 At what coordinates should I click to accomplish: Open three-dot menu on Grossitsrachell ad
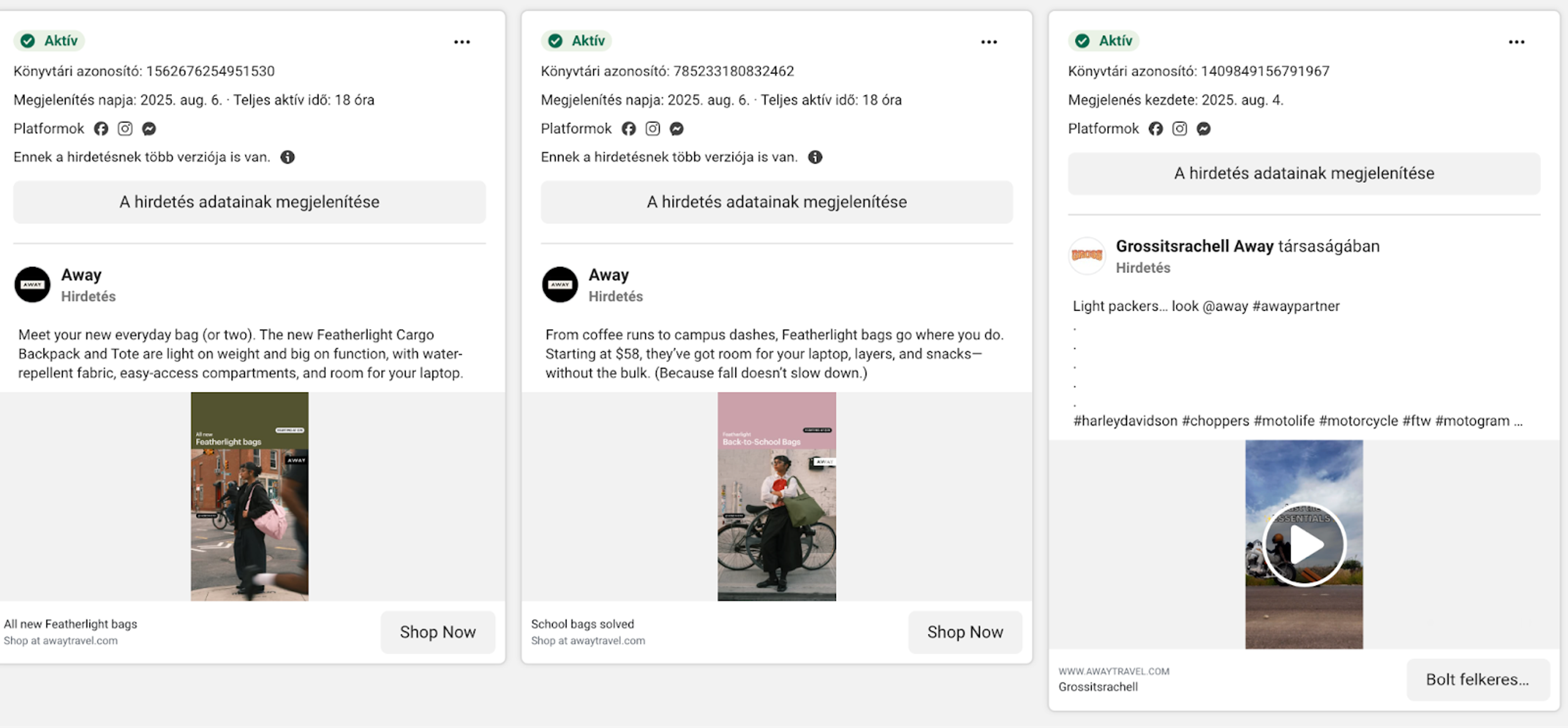(x=1516, y=42)
